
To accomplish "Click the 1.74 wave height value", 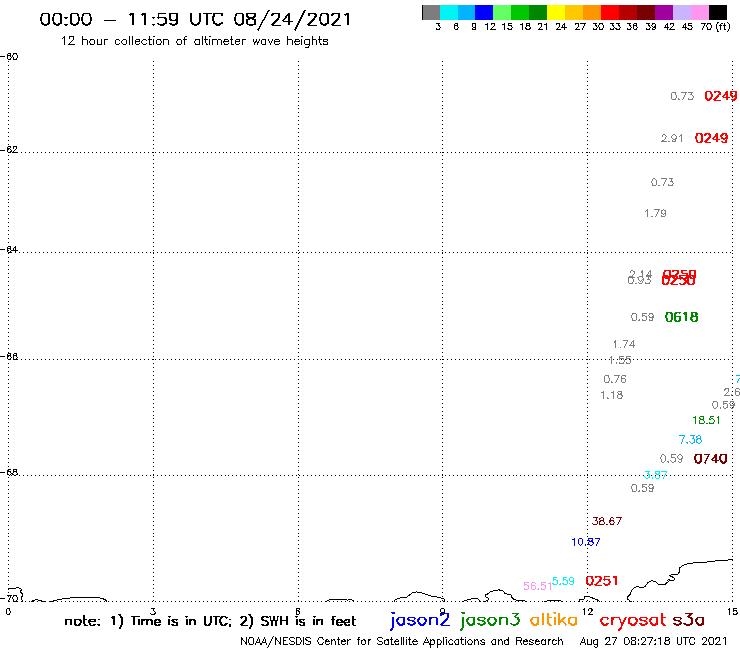I will [x=624, y=344].
